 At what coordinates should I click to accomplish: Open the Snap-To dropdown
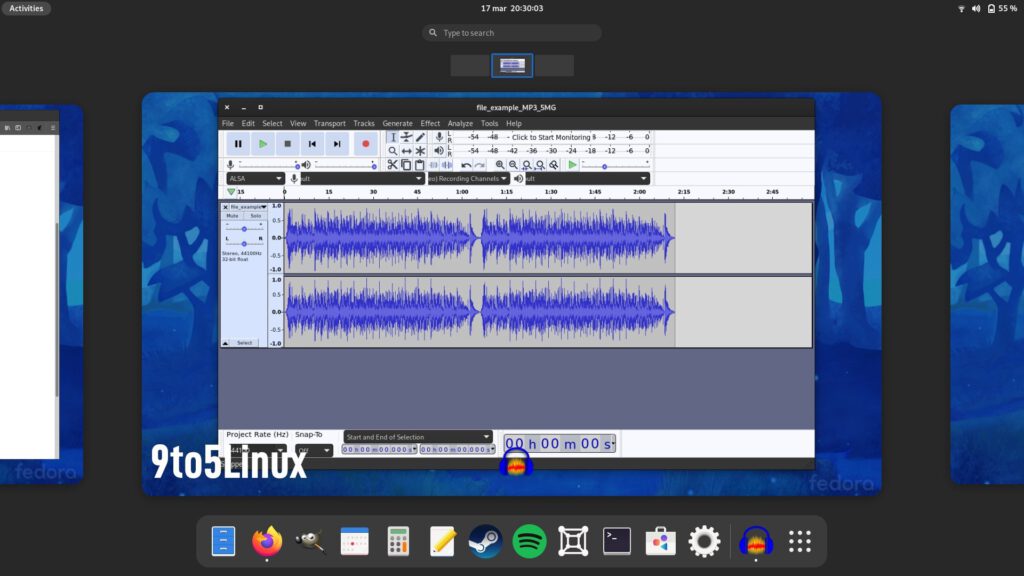click(314, 450)
